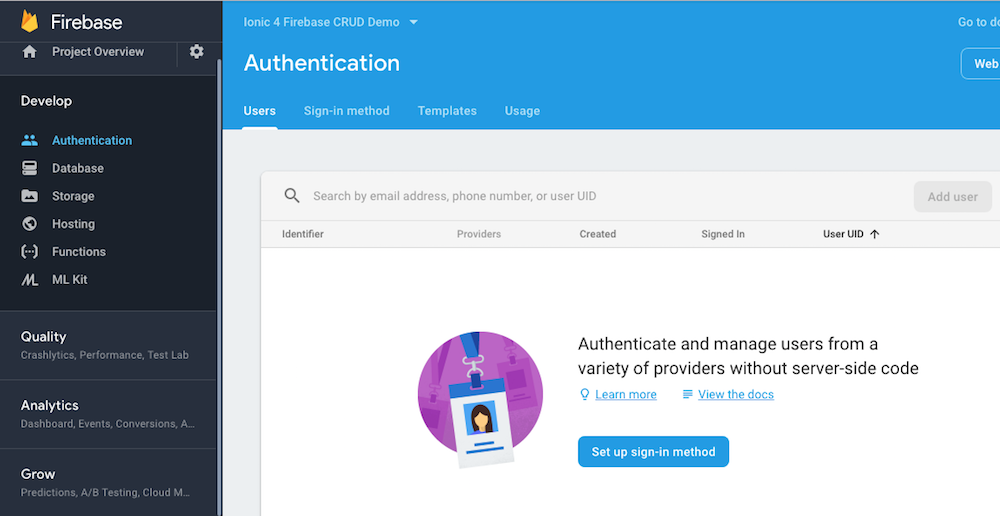1000x516 pixels.
Task: Sort by the User UID column
Action: (843, 234)
